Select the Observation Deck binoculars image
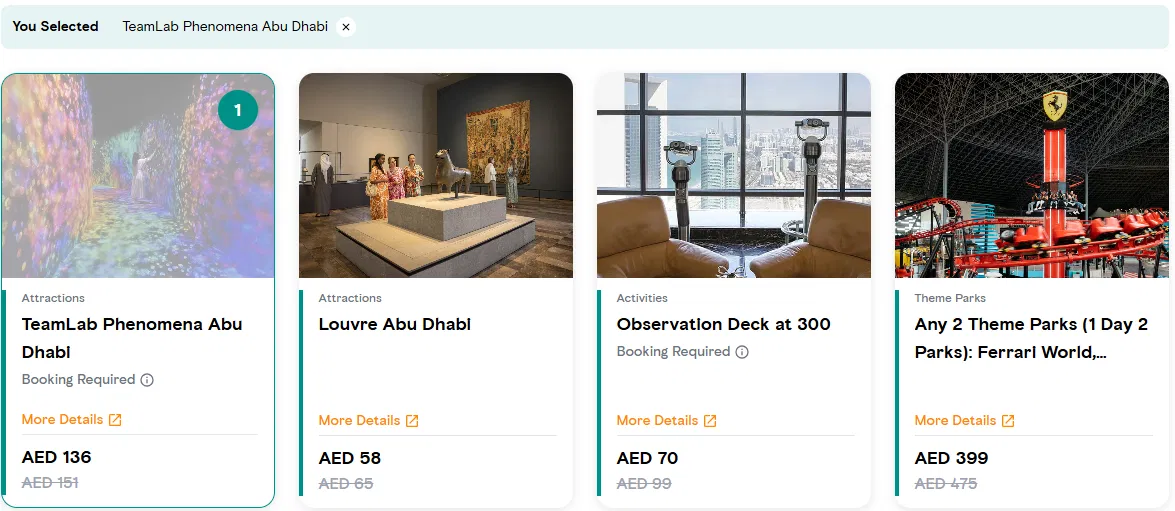 click(x=733, y=175)
